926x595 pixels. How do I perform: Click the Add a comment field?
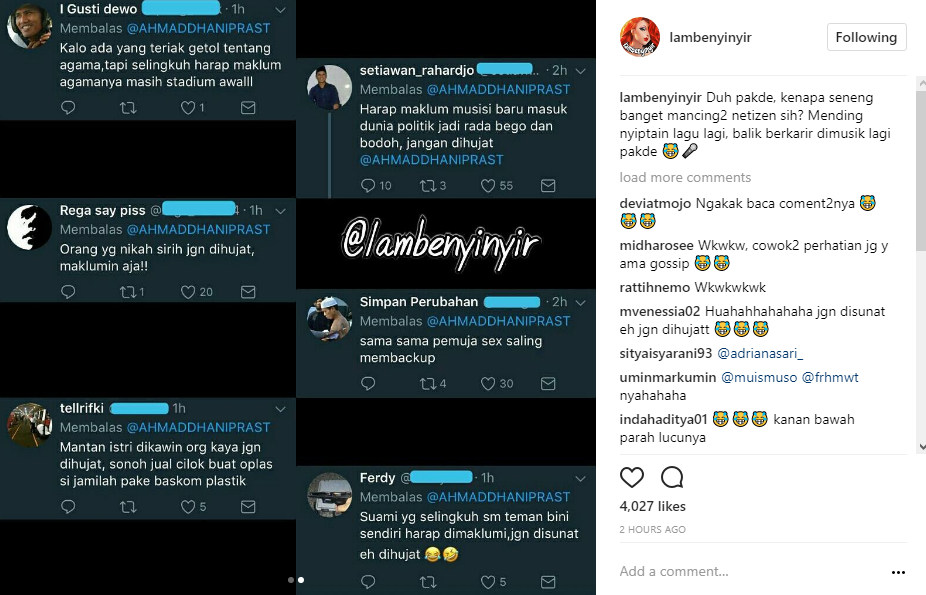(x=750, y=571)
